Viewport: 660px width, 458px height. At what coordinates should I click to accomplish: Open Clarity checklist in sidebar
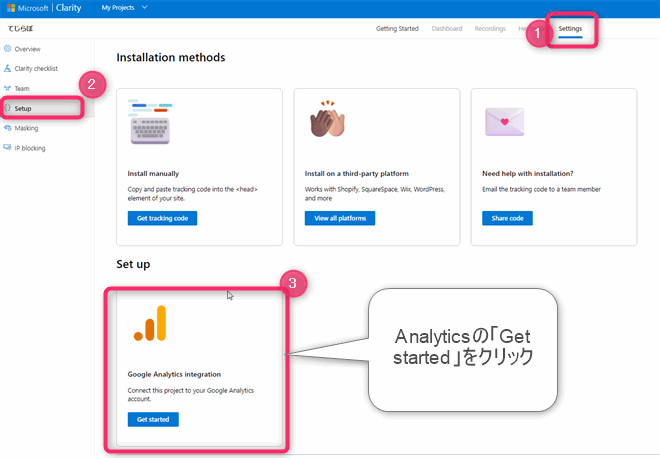click(36, 69)
